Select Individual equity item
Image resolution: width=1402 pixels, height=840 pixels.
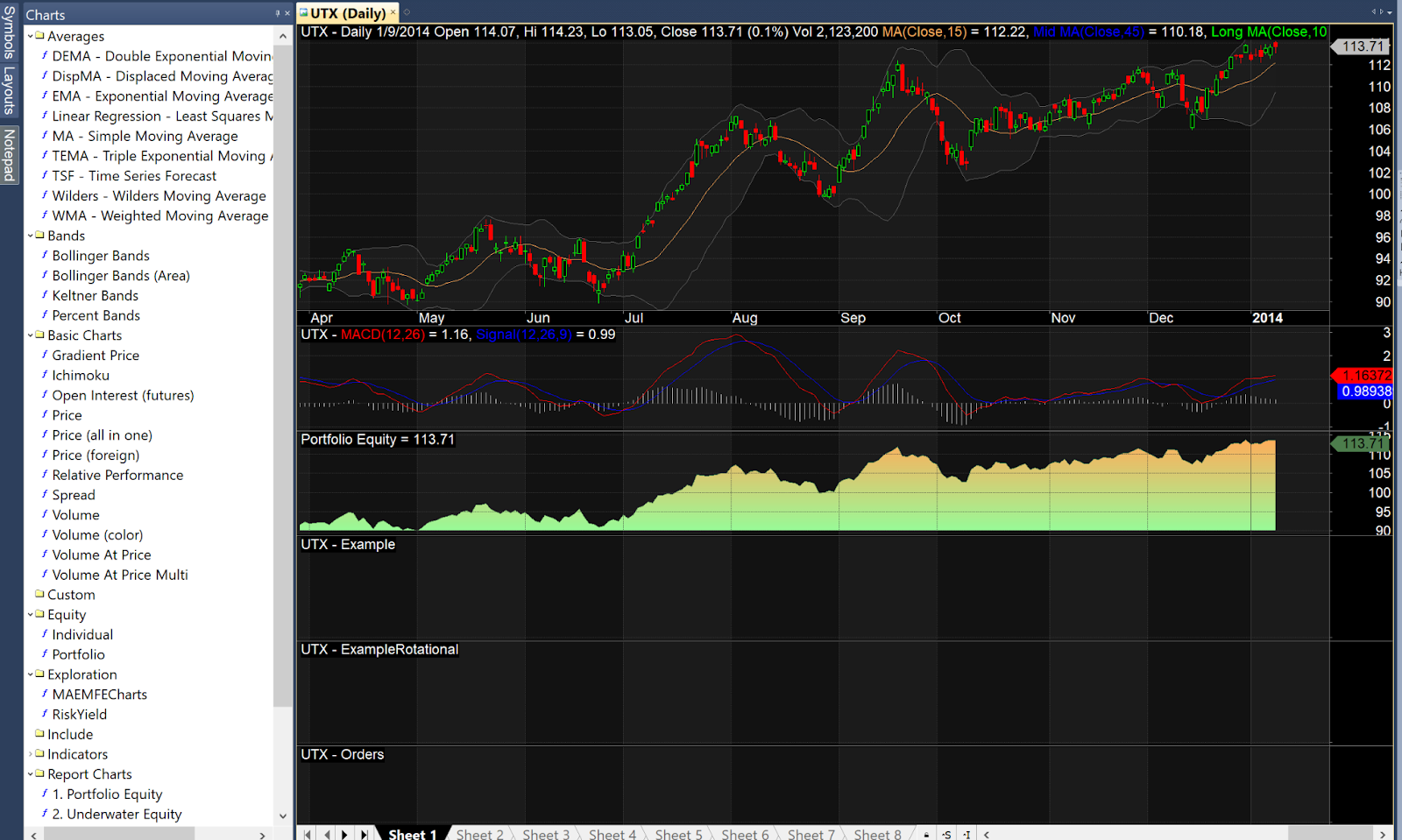[x=82, y=635]
